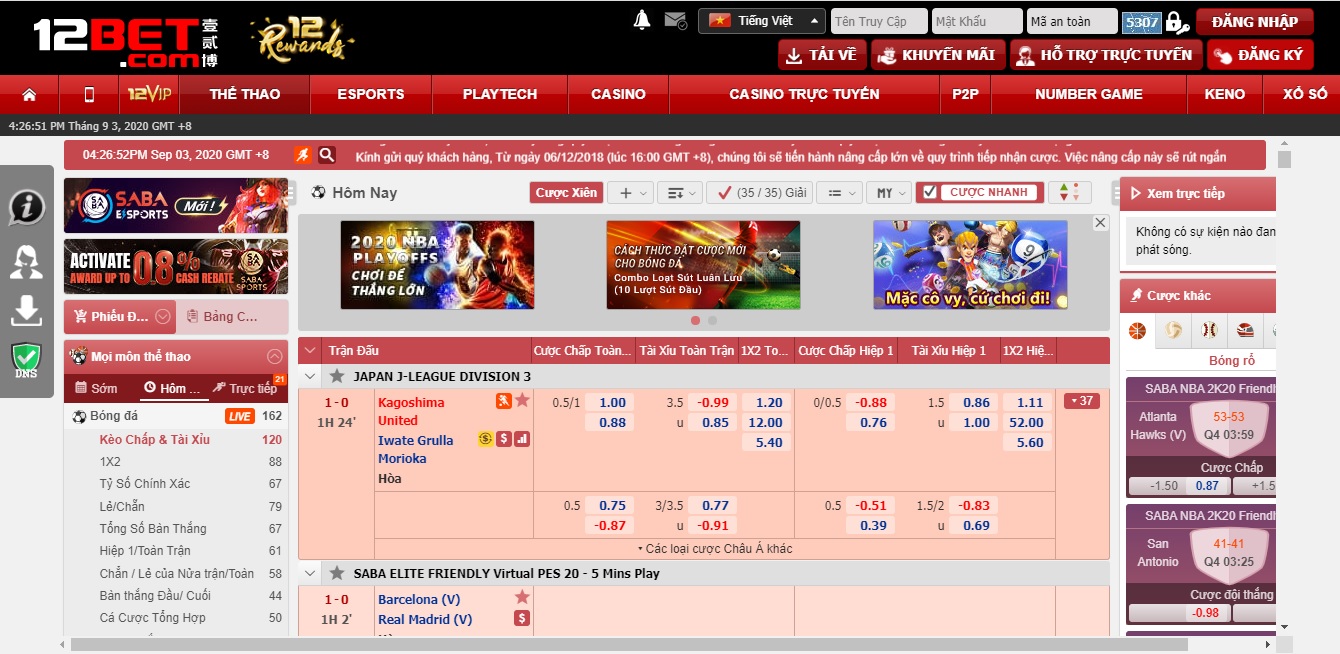Open the Tiếng Việt language dropdown
Viewport: 1340px width, 654px height.
[762, 21]
